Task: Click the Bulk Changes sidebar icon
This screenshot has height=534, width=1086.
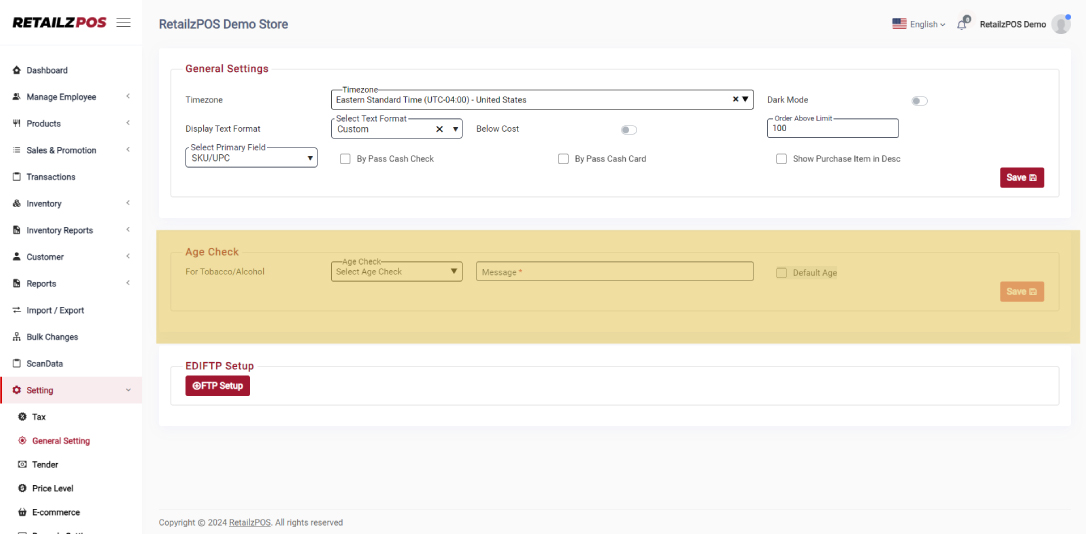Action: (x=17, y=337)
